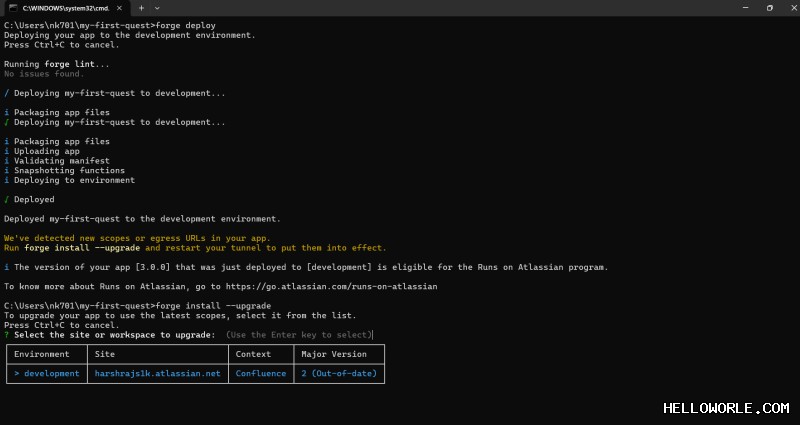Click the Confluence context cell
Image resolution: width=800 pixels, height=425 pixels.
[261, 373]
